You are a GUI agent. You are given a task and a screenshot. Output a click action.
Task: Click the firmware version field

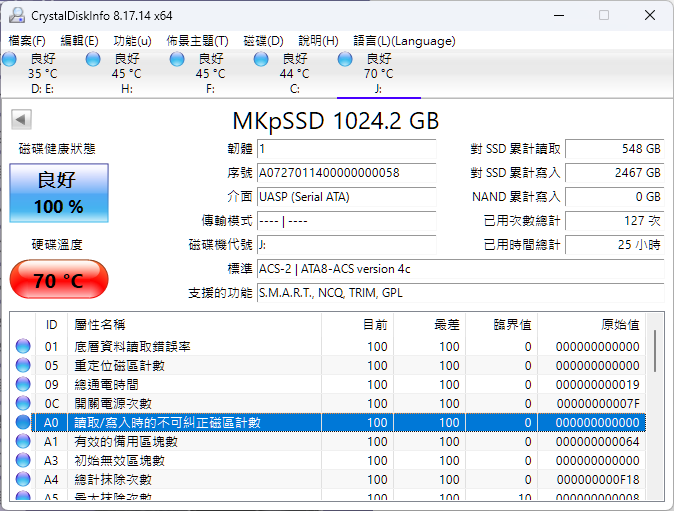[x=346, y=149]
